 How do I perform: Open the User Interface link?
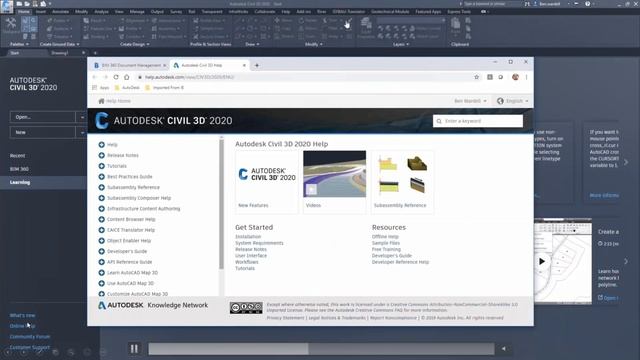coord(251,256)
